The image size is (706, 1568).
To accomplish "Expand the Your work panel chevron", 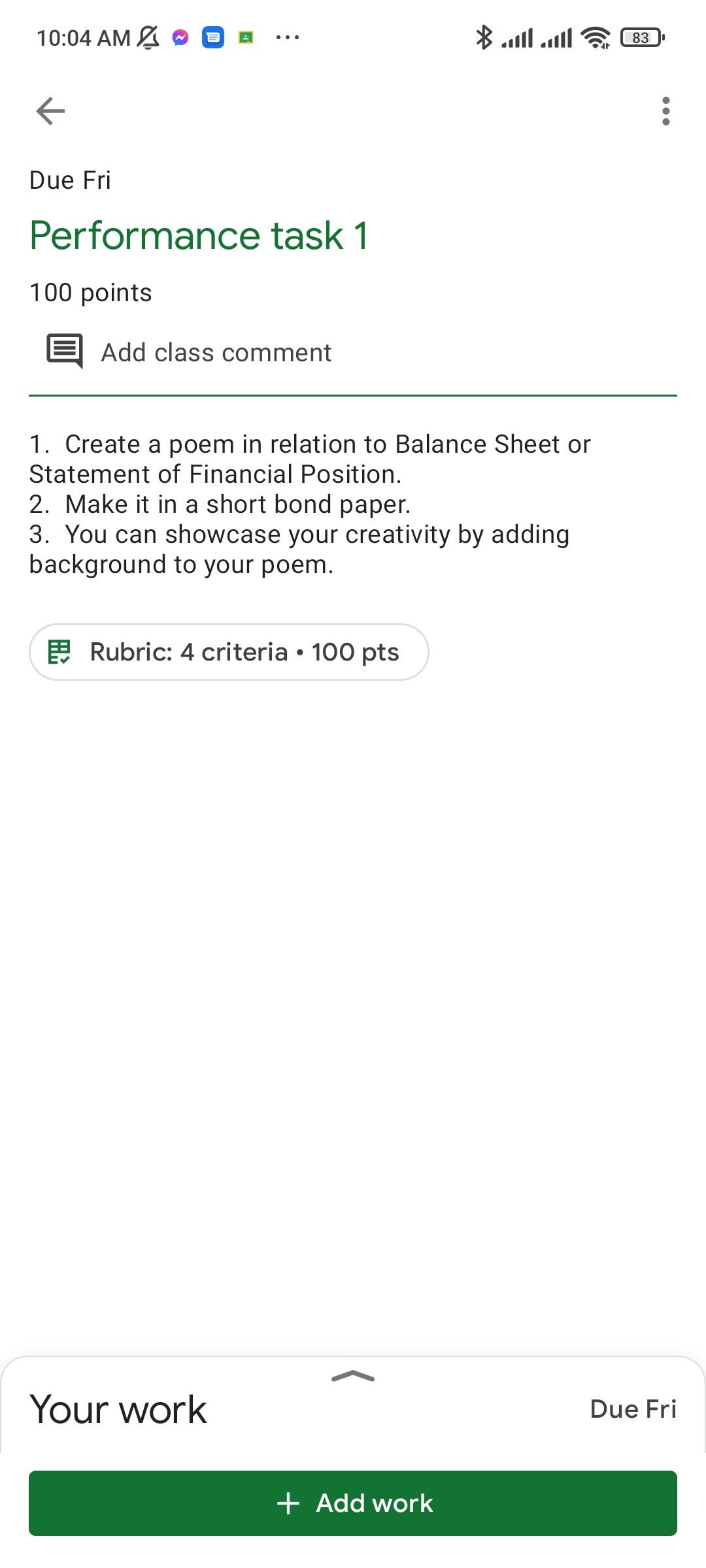I will [353, 1376].
